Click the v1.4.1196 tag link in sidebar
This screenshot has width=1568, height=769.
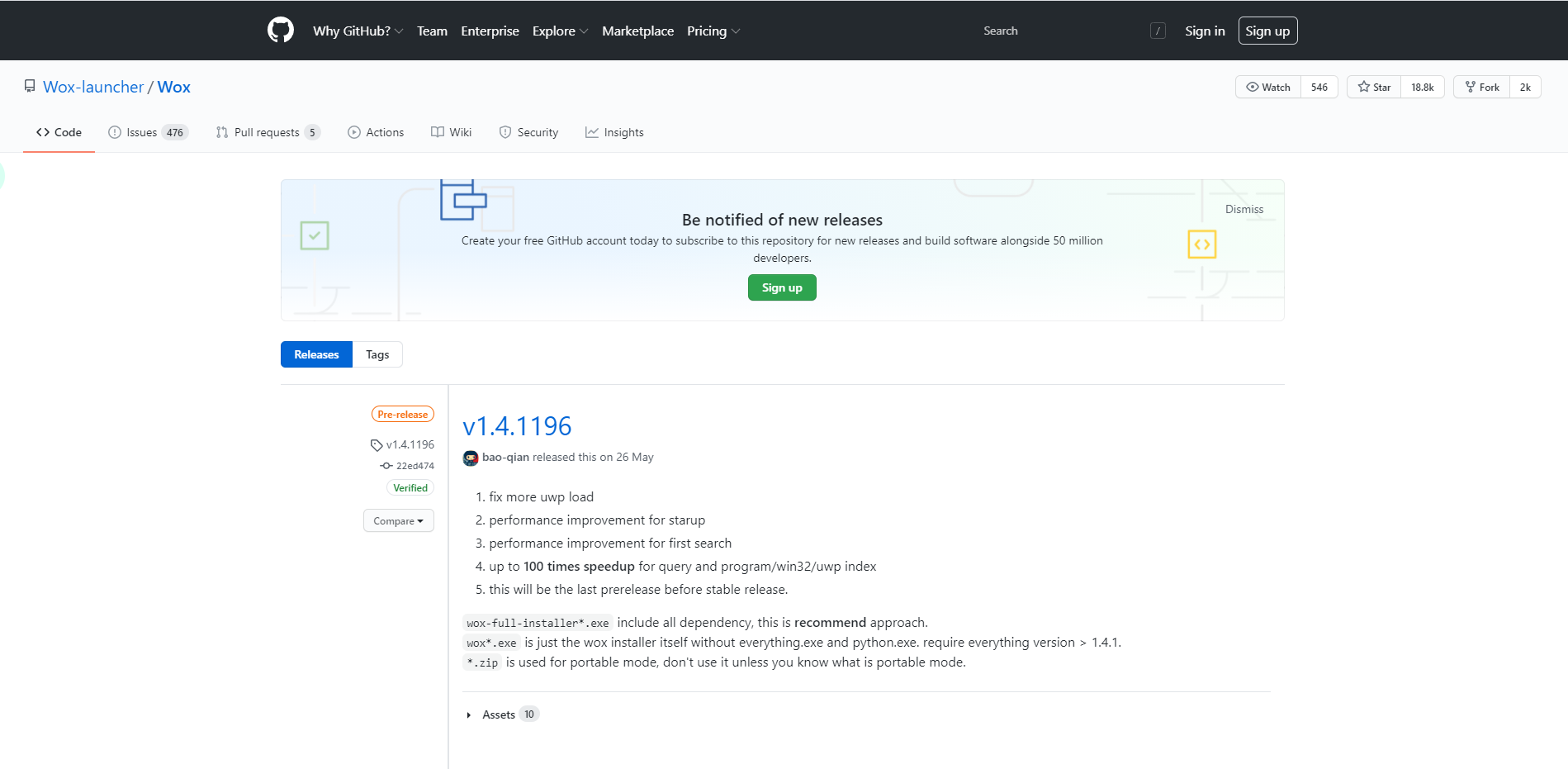(x=410, y=444)
